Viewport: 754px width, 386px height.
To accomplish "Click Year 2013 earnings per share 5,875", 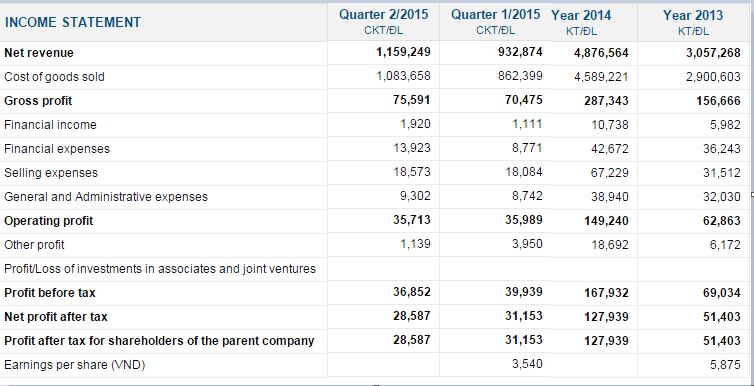I will coord(725,365).
